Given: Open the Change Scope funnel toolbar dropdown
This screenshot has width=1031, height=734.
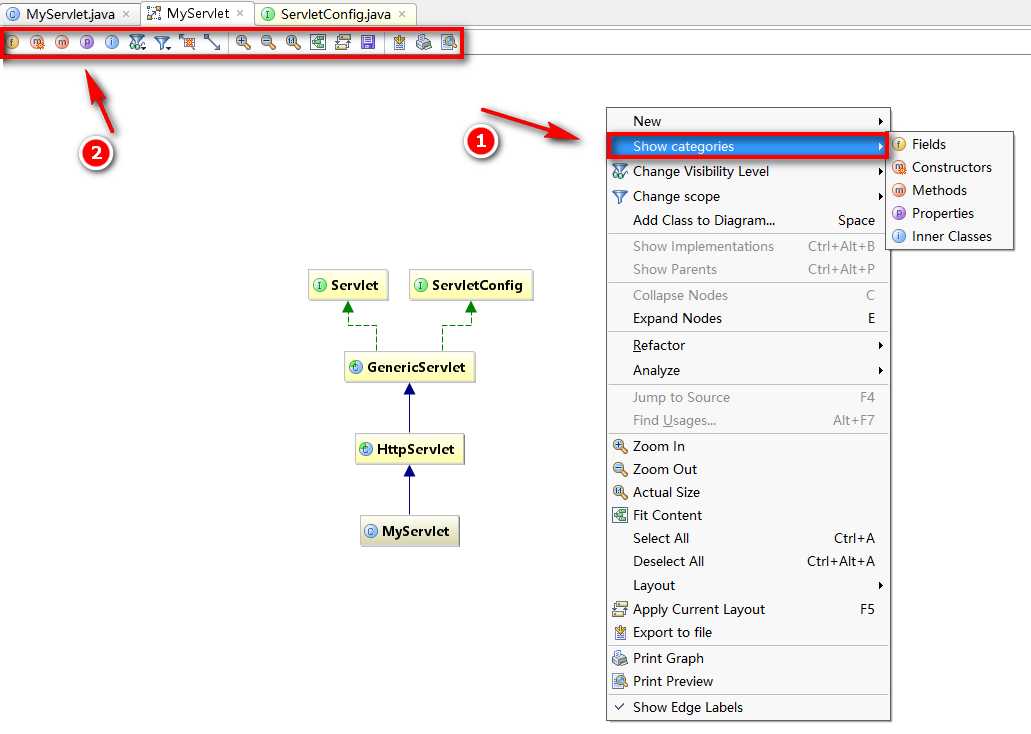Looking at the screenshot, I should coord(162,43).
